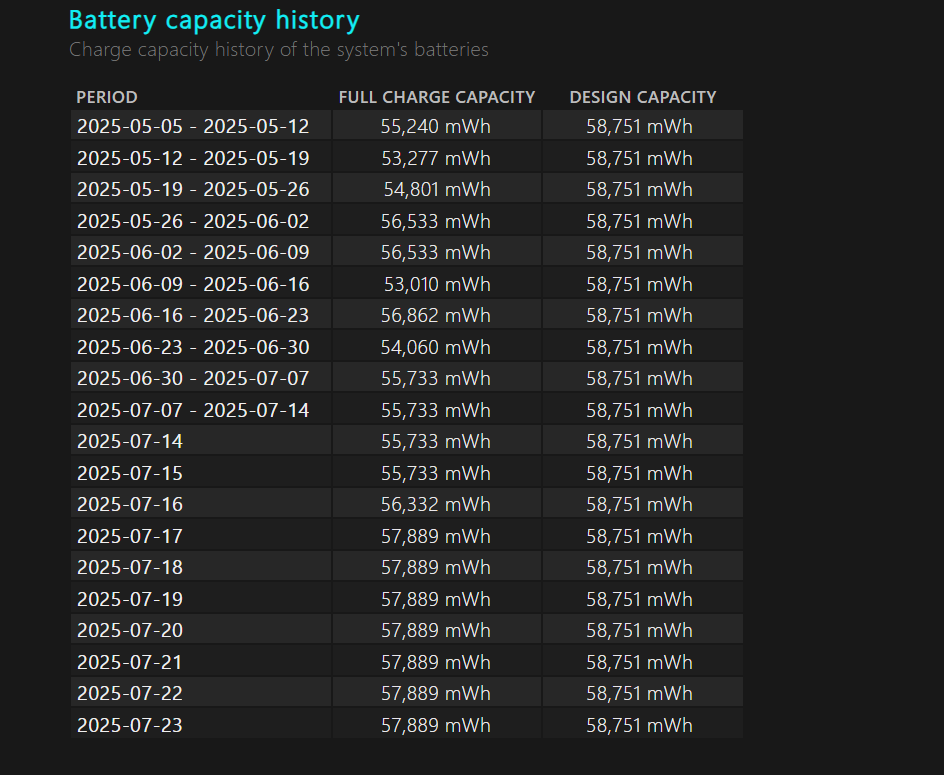The width and height of the screenshot is (944, 775).
Task: Select the Battery capacity history heading
Action: coord(214,20)
